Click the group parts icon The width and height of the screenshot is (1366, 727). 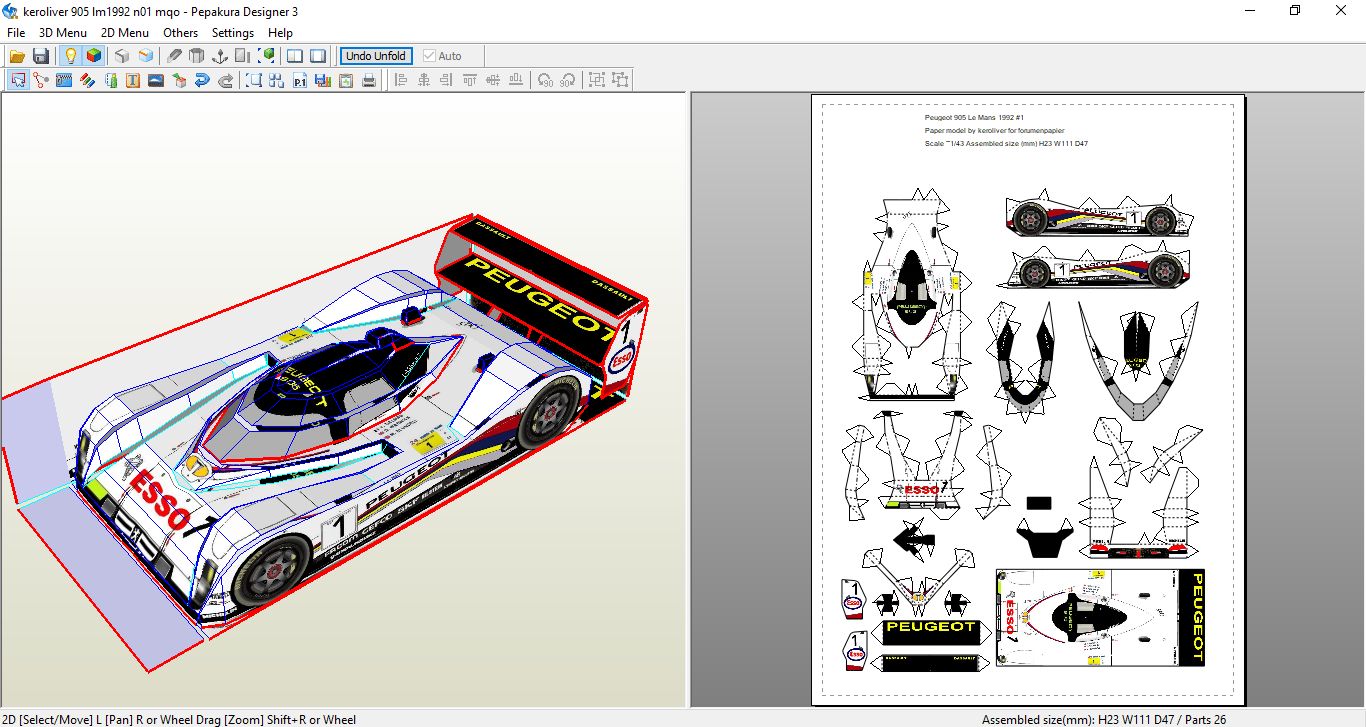pos(597,80)
